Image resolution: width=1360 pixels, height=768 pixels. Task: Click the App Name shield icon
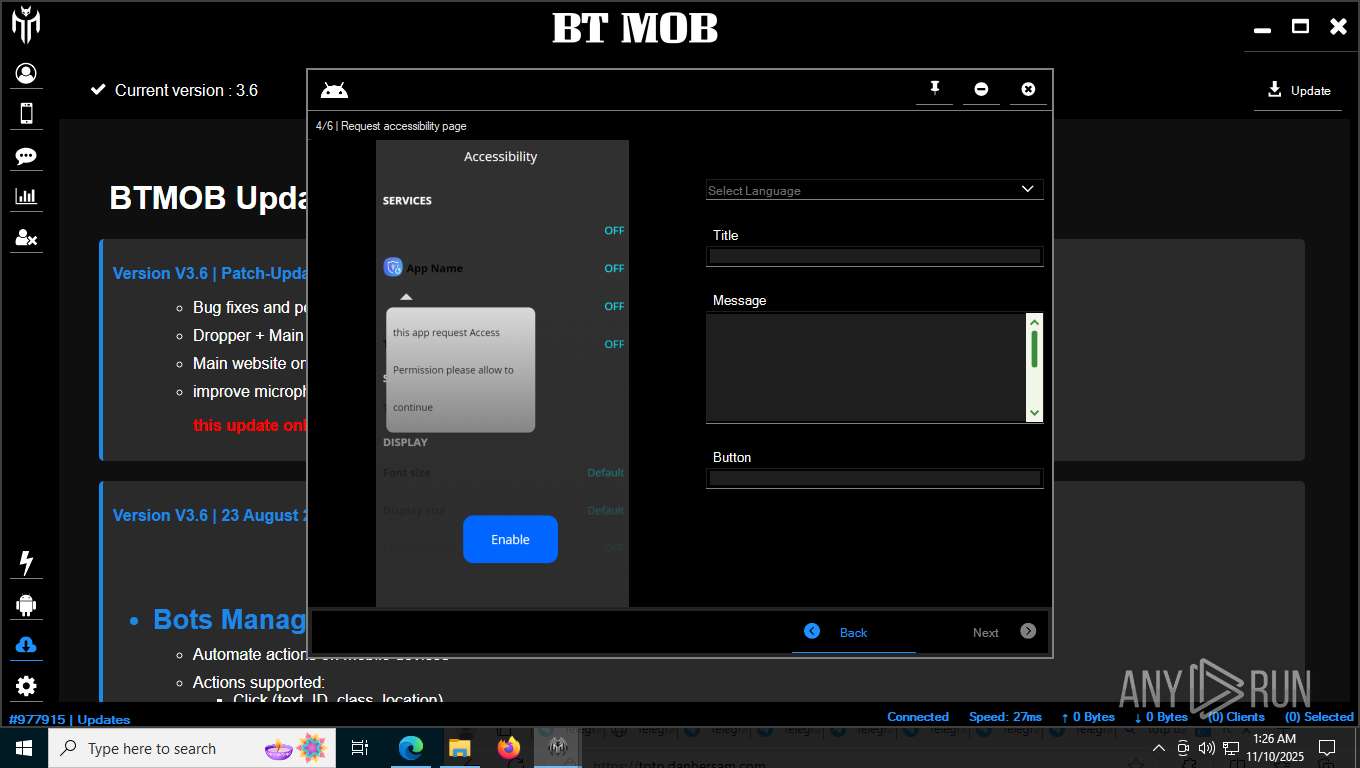(393, 267)
